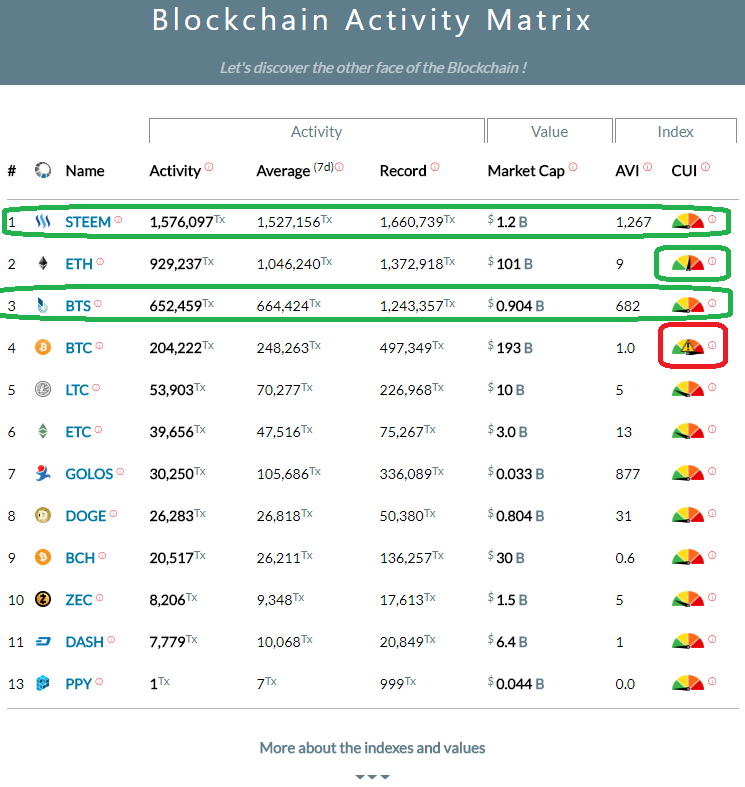Viewport: 745px width, 787px height.
Task: Click the STEEM row CUI gauge
Action: coord(688,221)
